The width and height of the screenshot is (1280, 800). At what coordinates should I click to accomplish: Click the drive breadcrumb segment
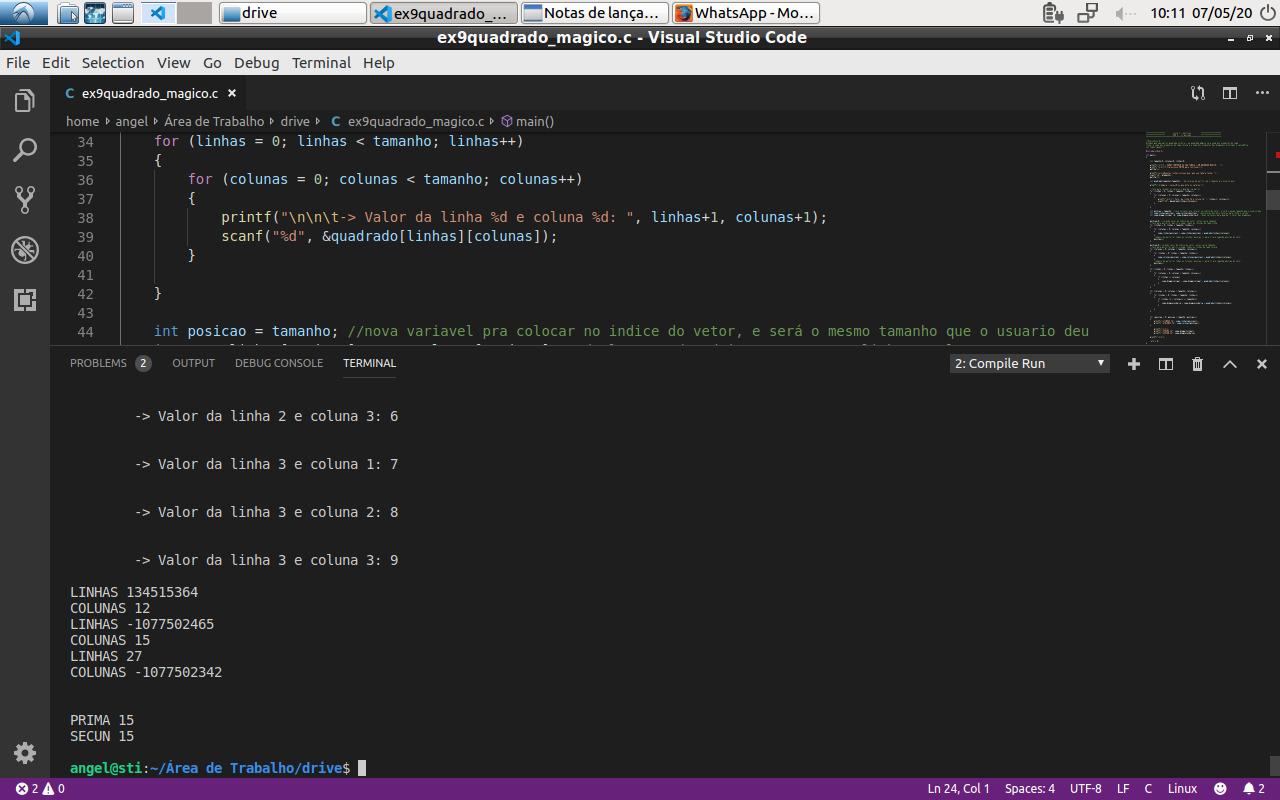click(x=295, y=121)
